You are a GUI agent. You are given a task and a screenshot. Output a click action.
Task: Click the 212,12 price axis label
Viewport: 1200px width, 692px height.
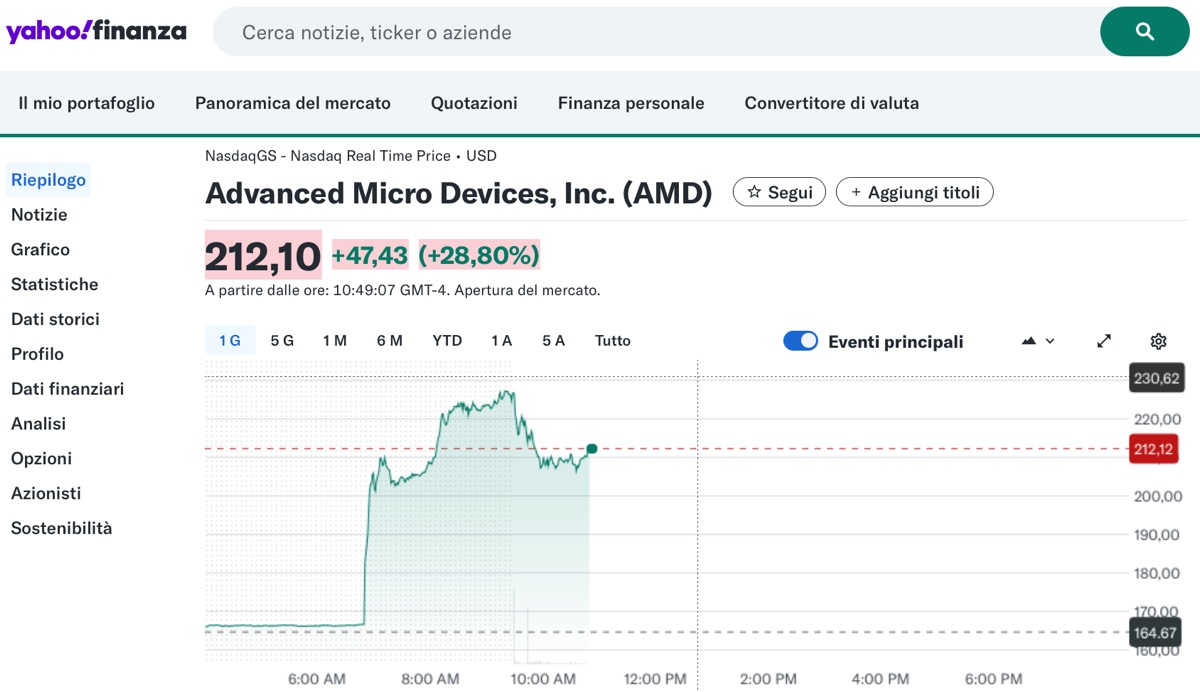tap(1153, 449)
